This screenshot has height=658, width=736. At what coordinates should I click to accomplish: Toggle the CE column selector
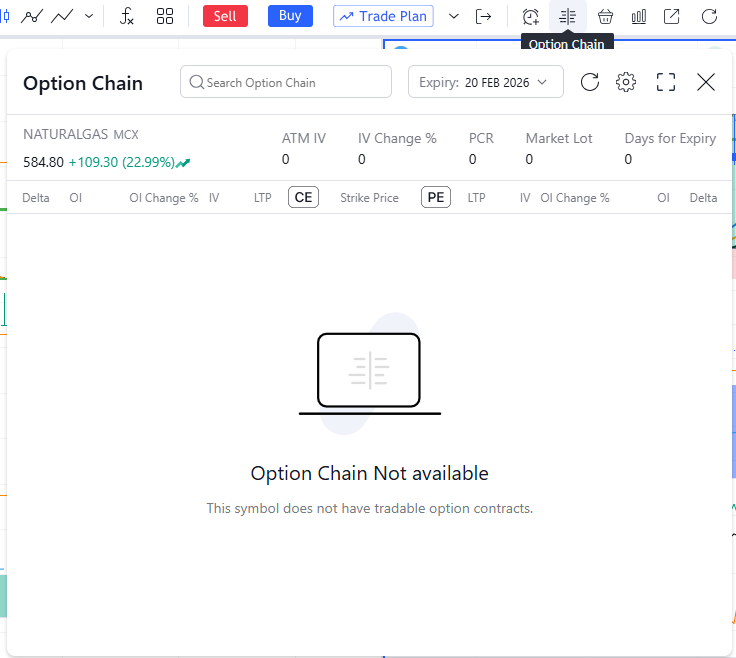303,197
